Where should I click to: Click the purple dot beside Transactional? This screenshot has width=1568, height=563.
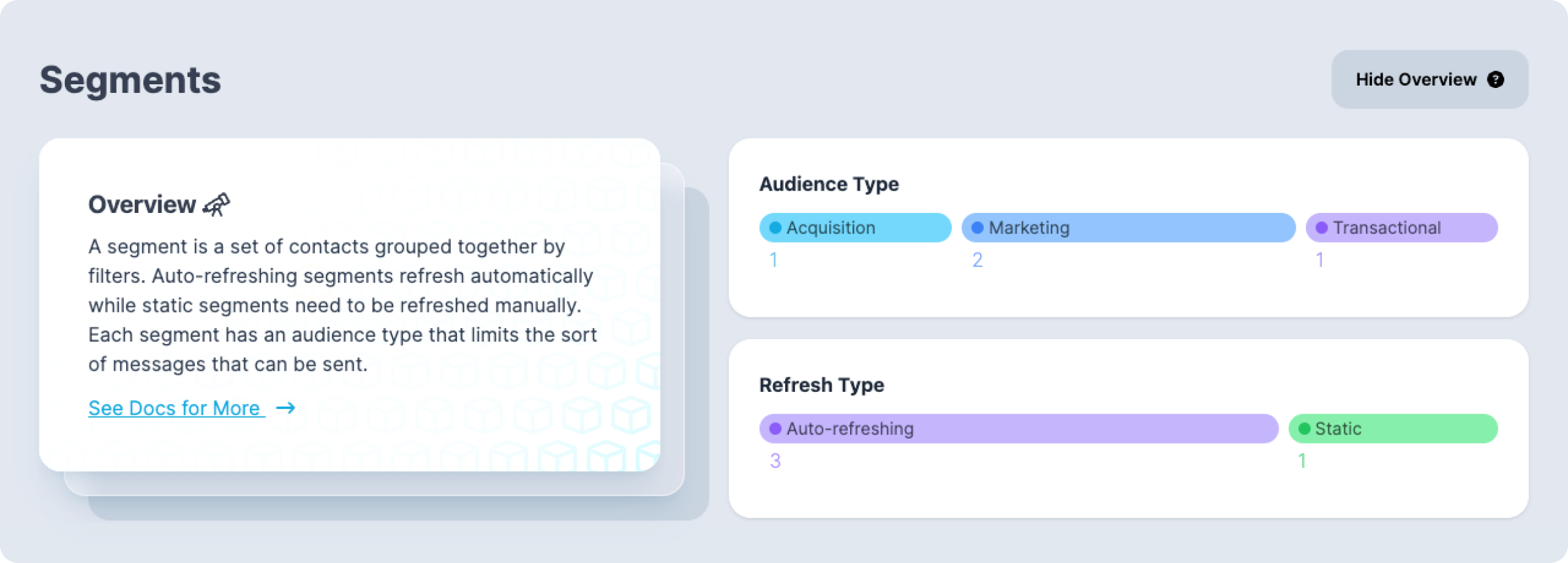(1322, 228)
